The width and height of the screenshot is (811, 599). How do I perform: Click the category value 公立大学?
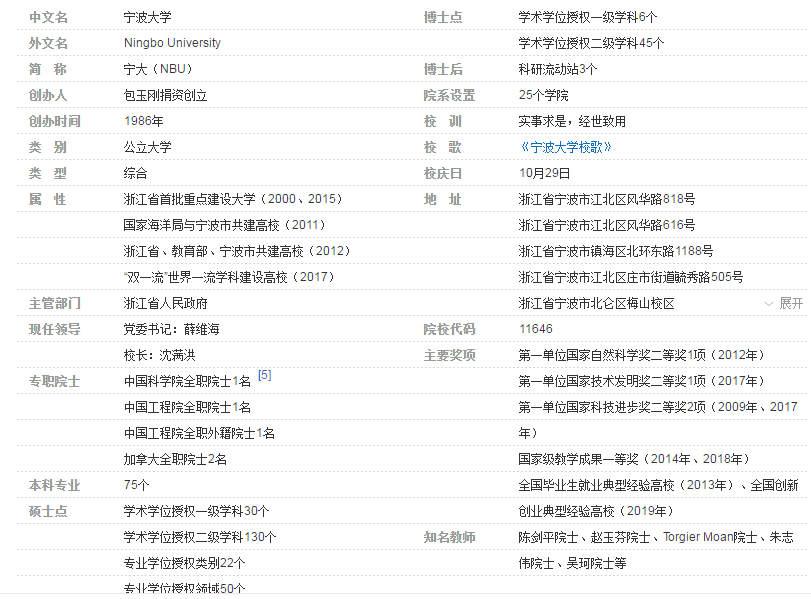tap(147, 147)
